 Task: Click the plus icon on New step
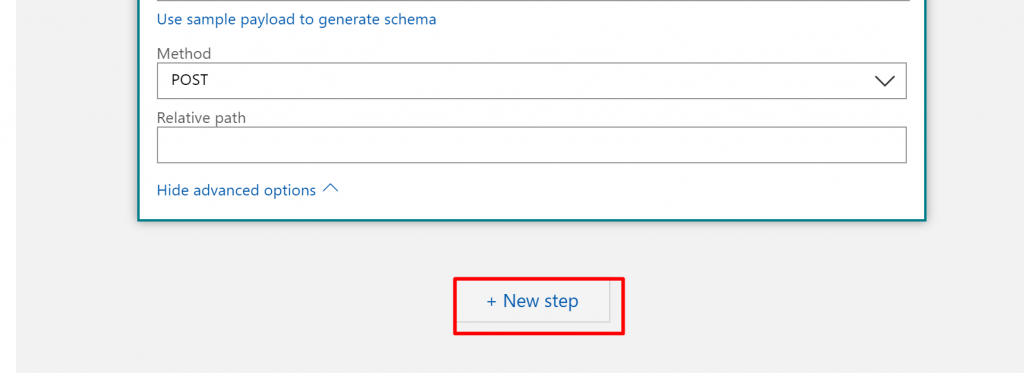coord(492,302)
